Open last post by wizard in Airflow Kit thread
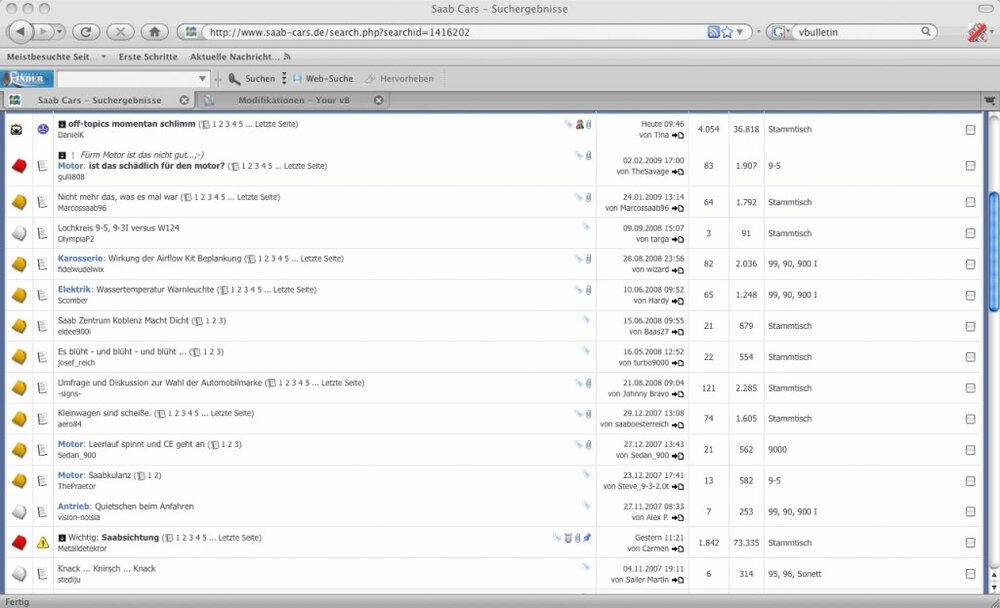The height and width of the screenshot is (608, 1000). click(x=678, y=270)
